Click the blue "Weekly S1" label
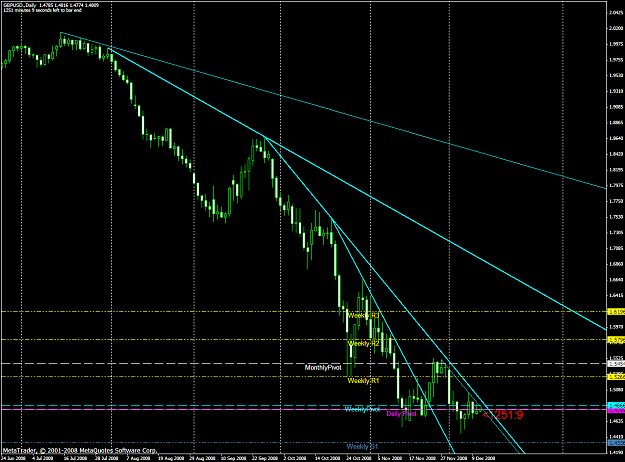The height and width of the screenshot is (462, 625). coord(362,447)
